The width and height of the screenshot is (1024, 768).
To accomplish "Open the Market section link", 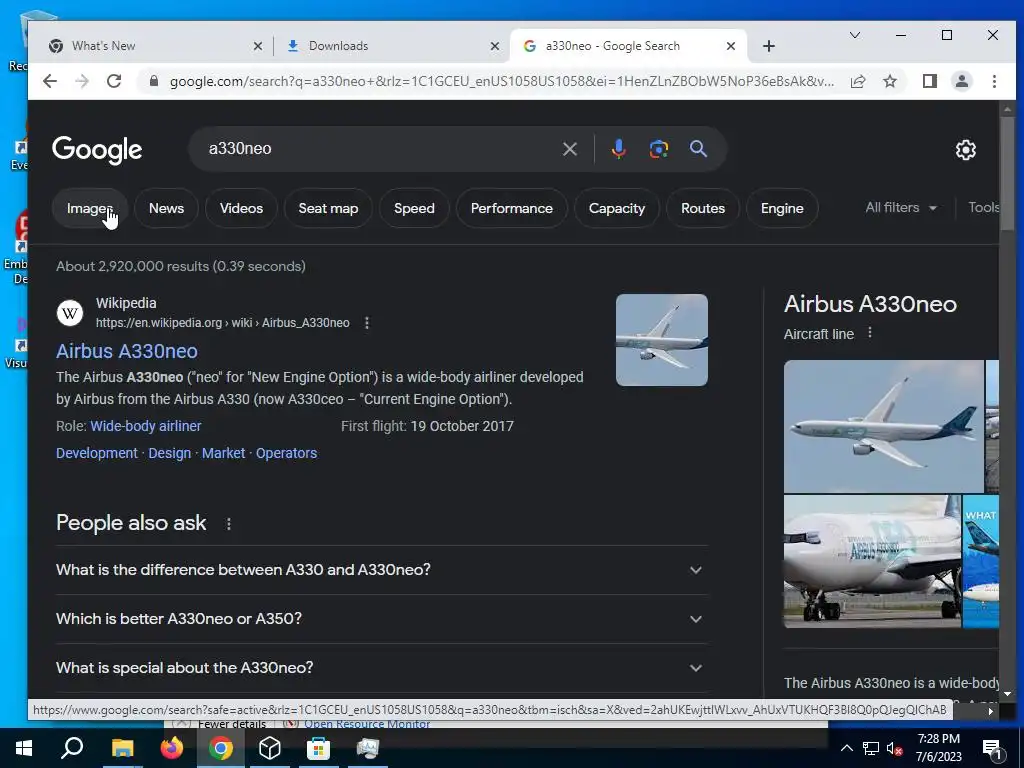I will click(x=223, y=453).
